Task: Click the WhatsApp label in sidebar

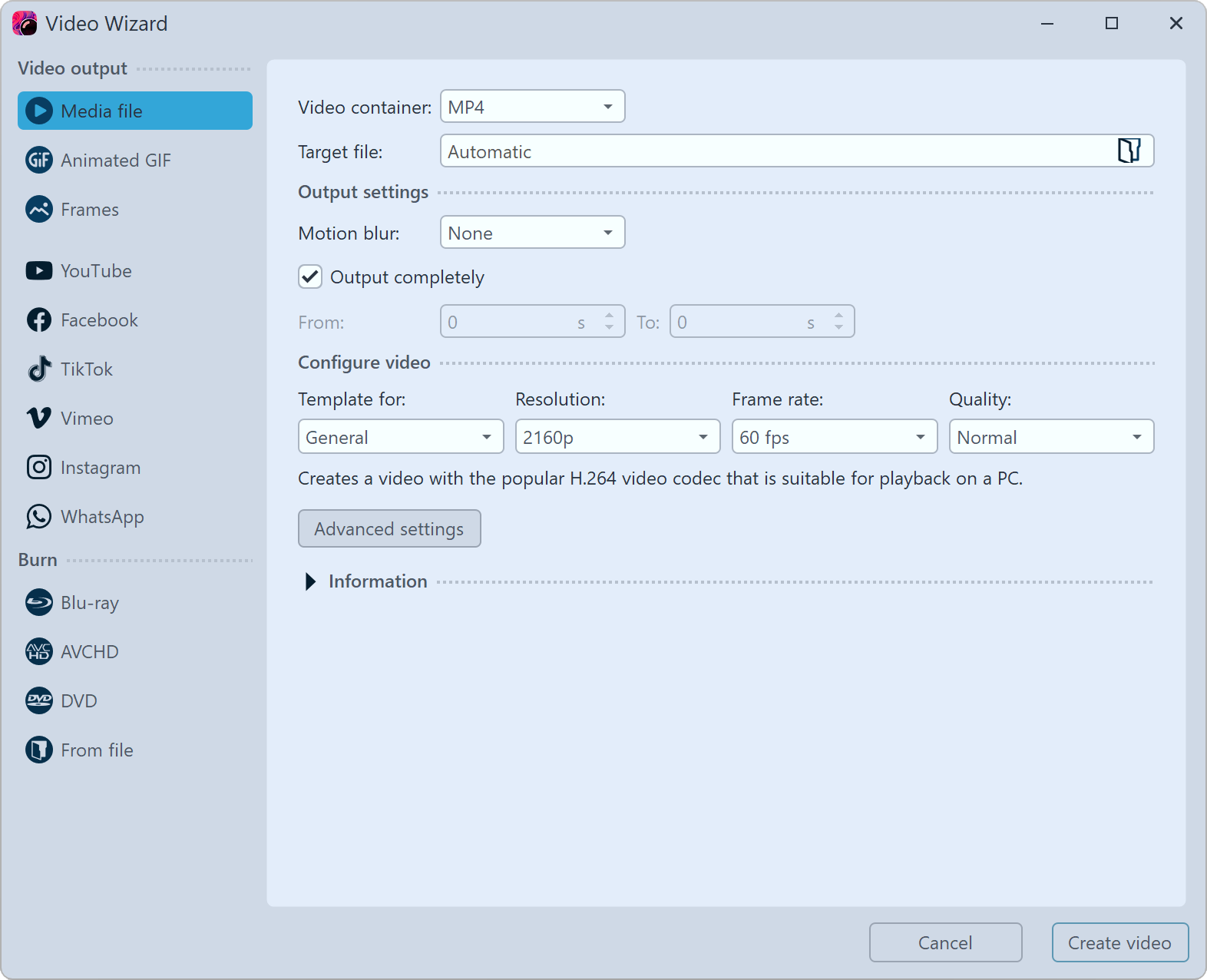Action: pos(102,517)
